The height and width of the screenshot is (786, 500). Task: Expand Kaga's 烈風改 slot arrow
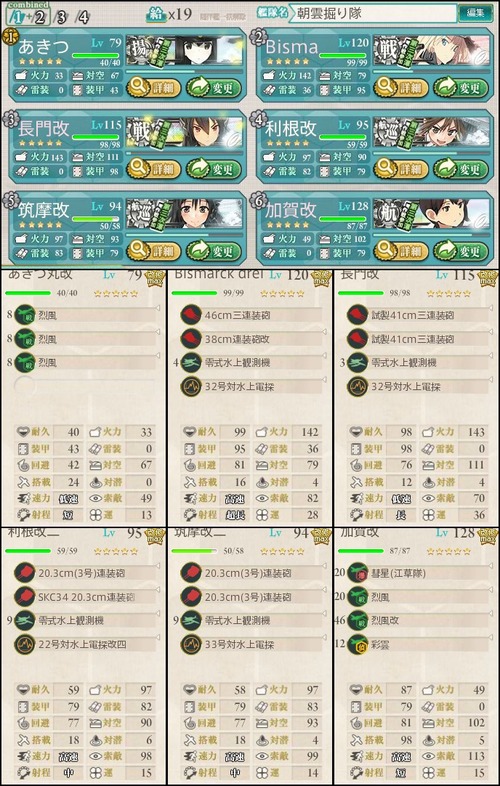coord(490,613)
